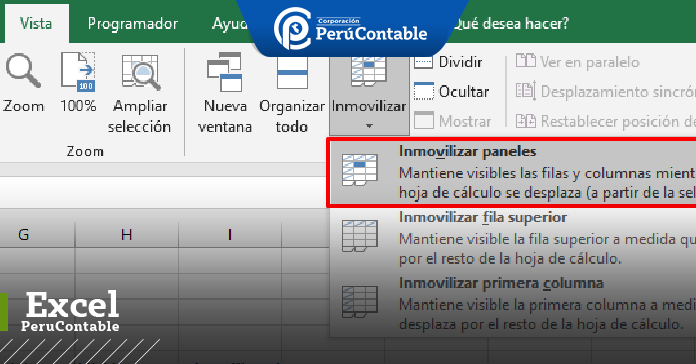
Task: Set zoom to 100% icon
Action: [78, 71]
